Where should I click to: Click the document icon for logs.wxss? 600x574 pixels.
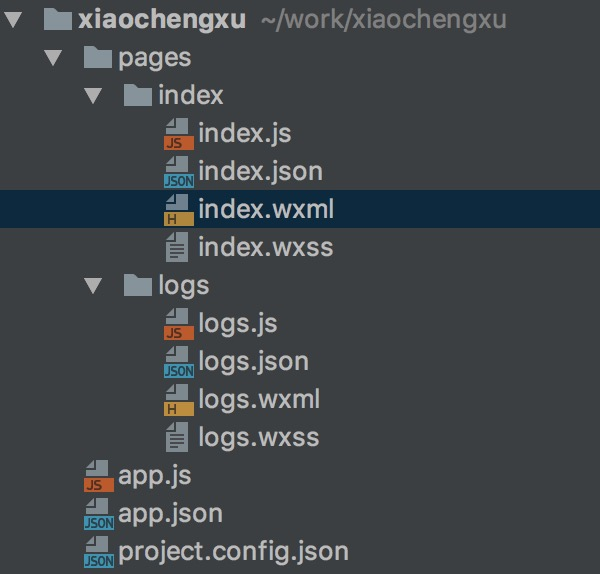pos(177,437)
